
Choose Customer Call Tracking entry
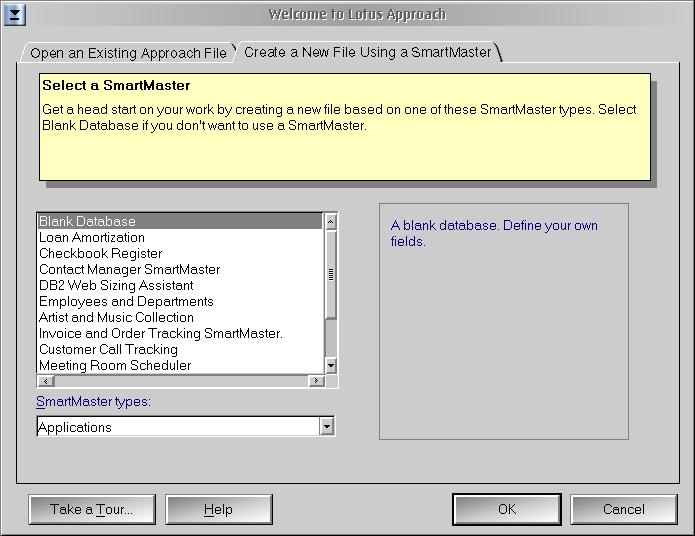point(180,349)
